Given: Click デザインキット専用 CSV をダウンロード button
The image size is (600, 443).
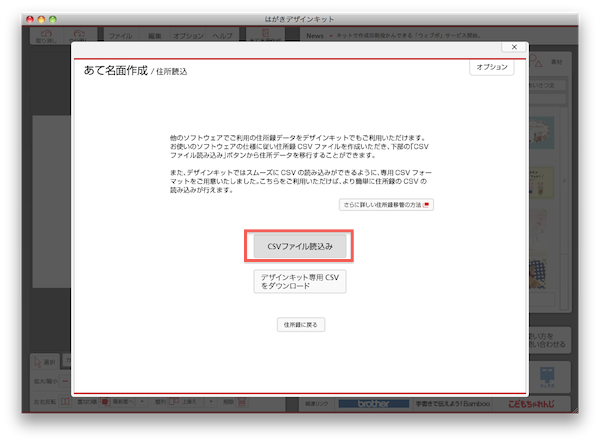Looking at the screenshot, I should click(x=300, y=282).
